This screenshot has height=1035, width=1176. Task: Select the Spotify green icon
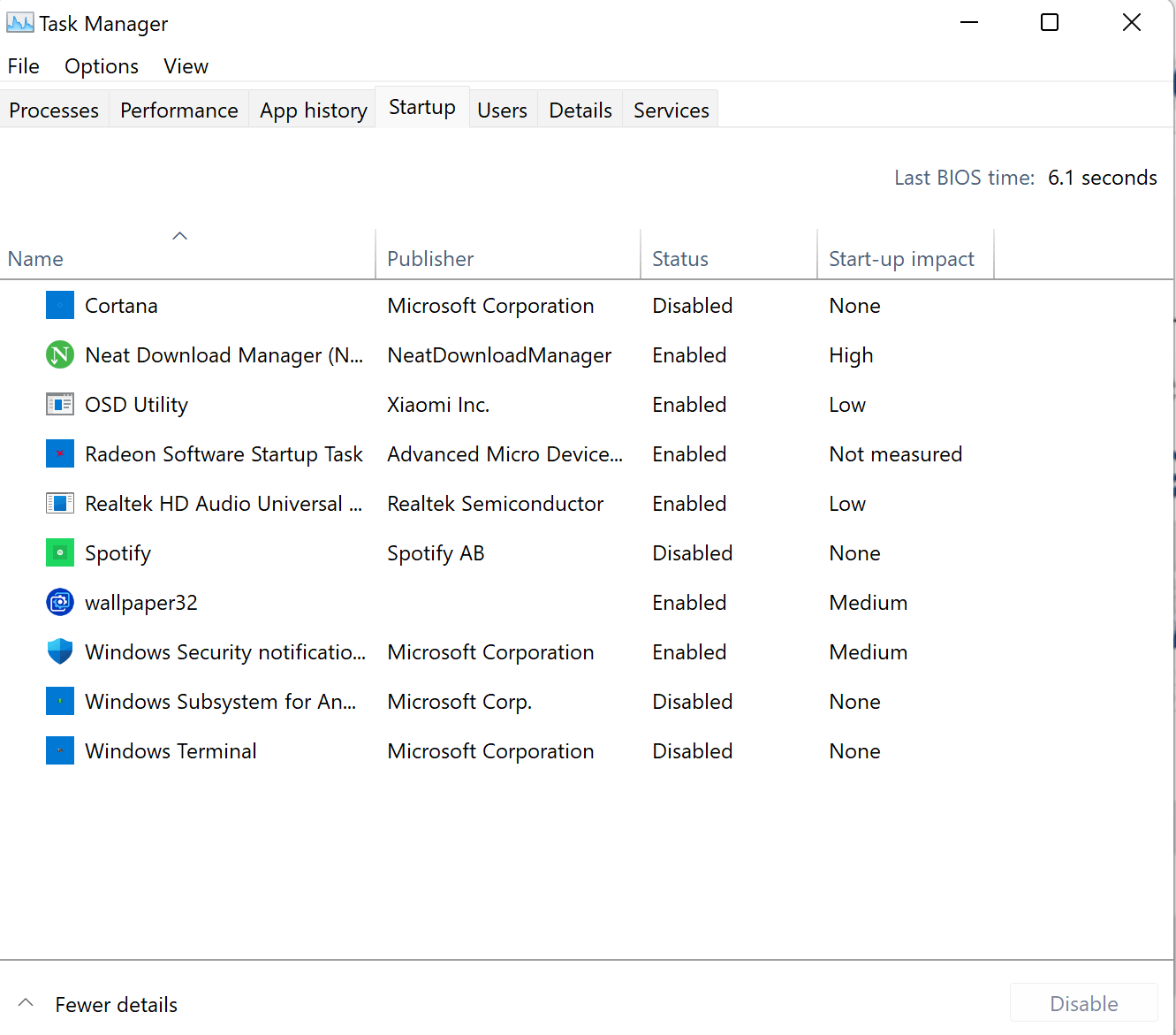tap(60, 553)
